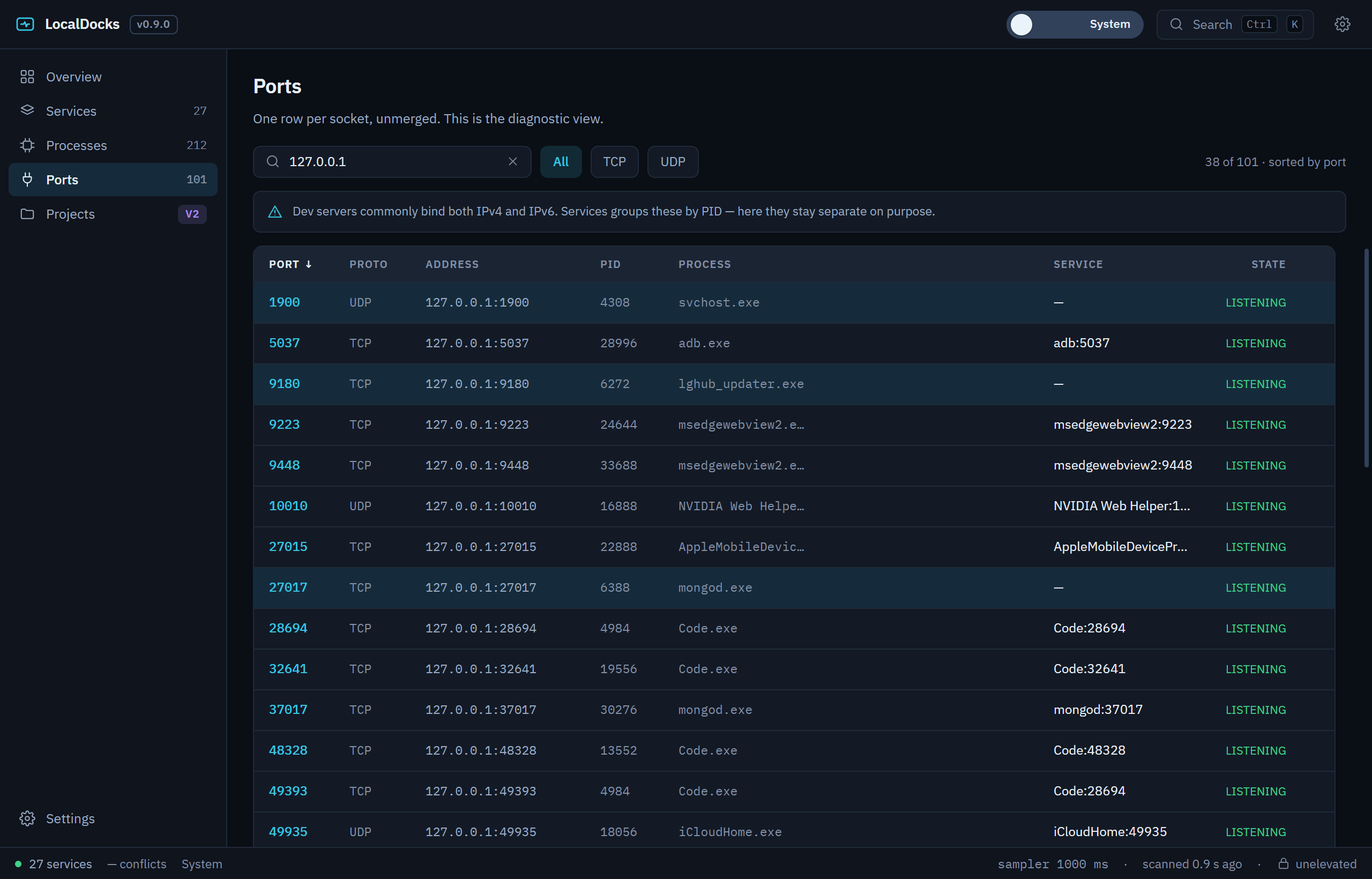Viewport: 1372px width, 879px height.
Task: Sort by the STATE column header
Action: tap(1268, 264)
